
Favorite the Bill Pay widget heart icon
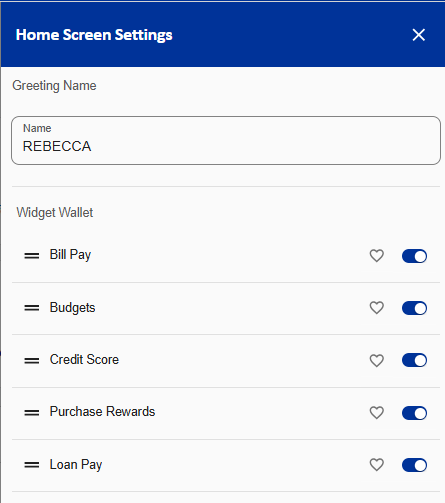coord(377,256)
